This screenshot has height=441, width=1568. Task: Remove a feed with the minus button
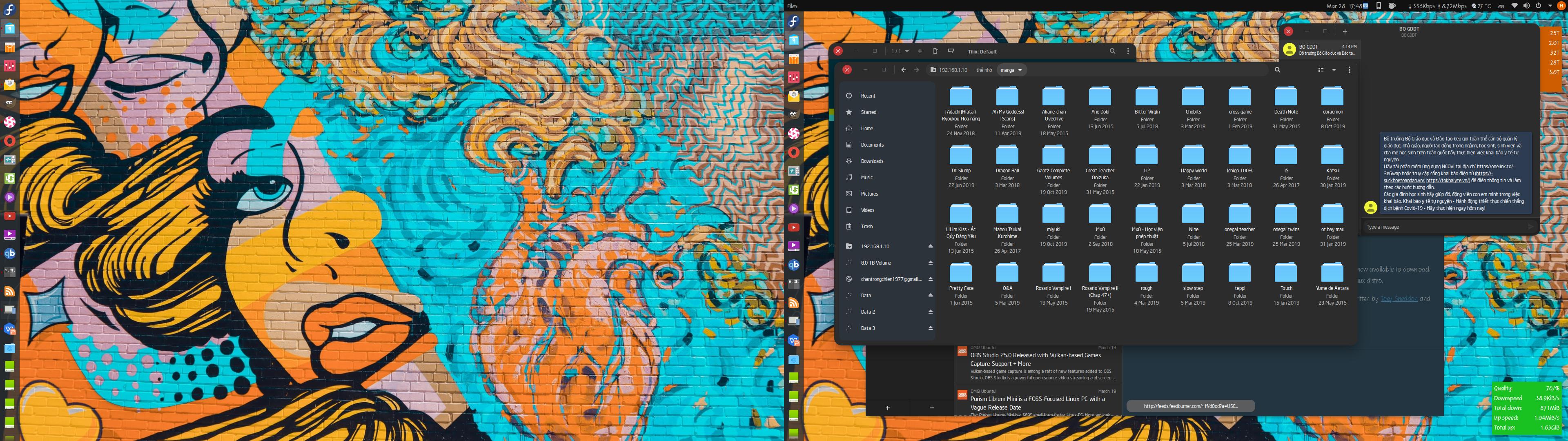932,408
